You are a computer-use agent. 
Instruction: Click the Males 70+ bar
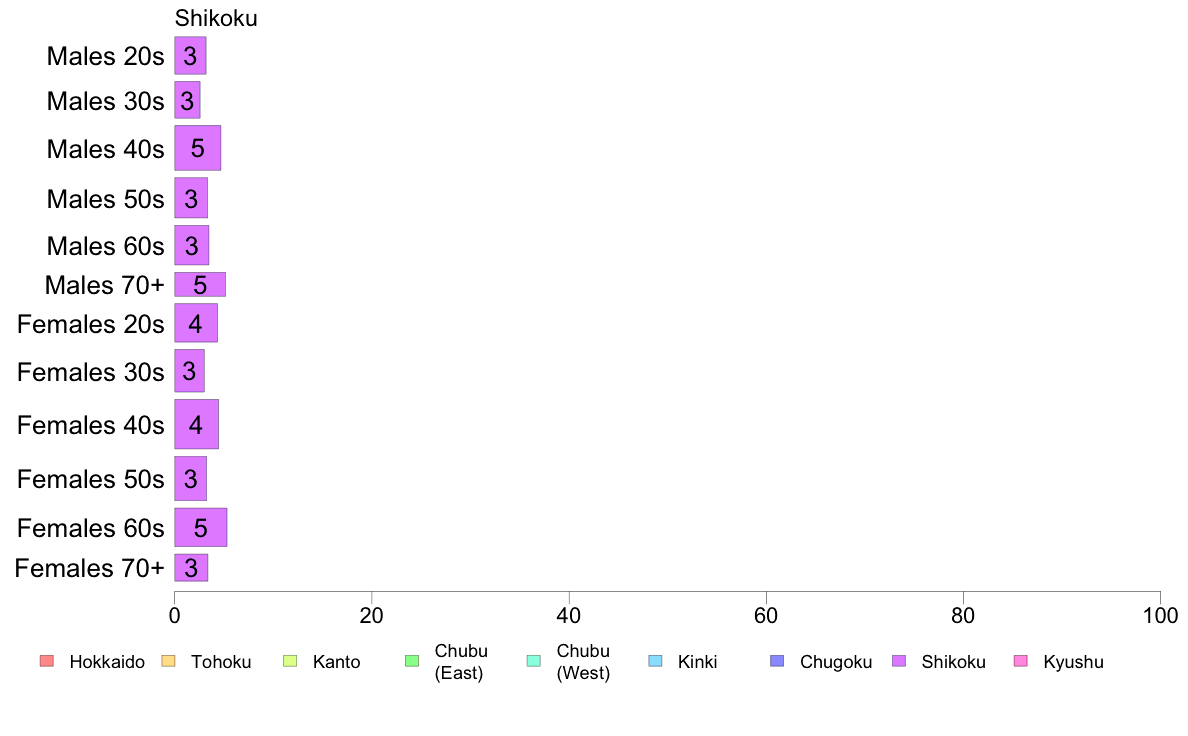pyautogui.click(x=200, y=284)
